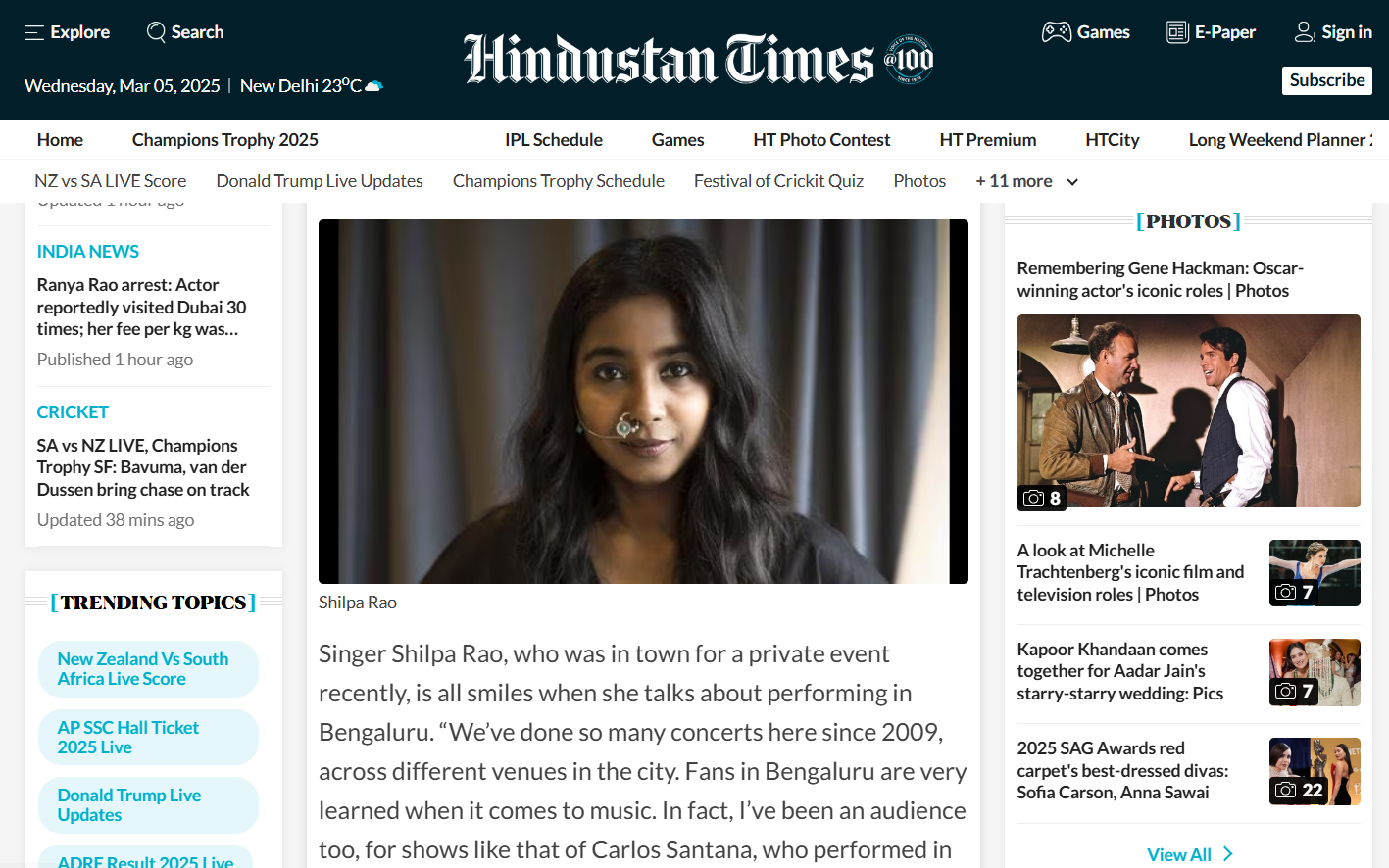This screenshot has height=868, width=1389.
Task: Open the Champions Trophy 2025 tab
Action: [x=224, y=140]
